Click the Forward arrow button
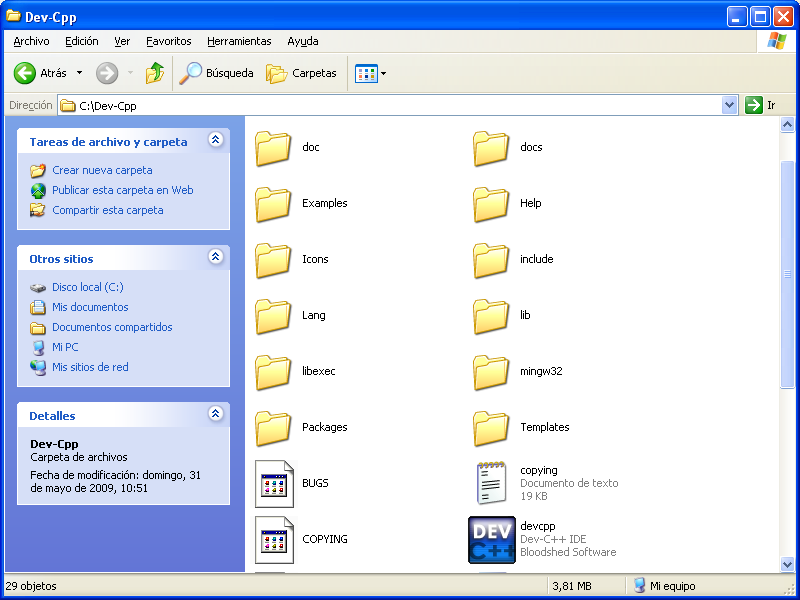800x600 pixels. tap(107, 73)
